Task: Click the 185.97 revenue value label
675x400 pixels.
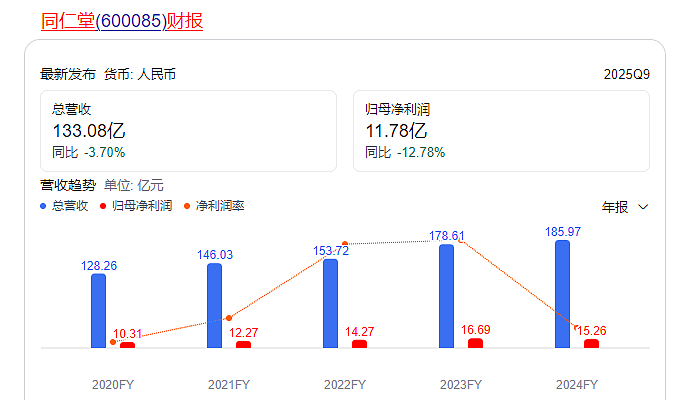Action: click(563, 232)
